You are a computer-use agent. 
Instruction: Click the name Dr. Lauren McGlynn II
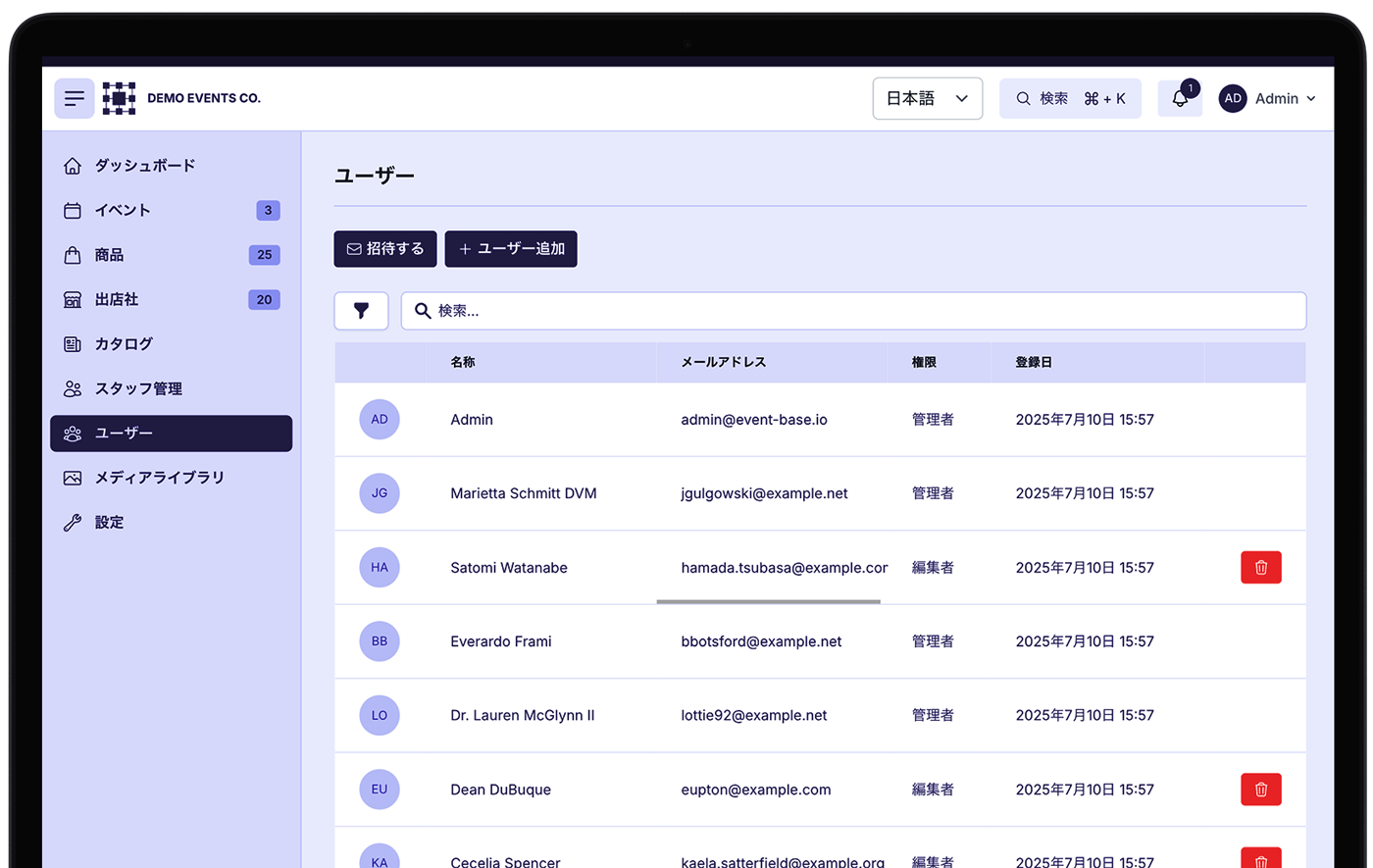click(x=523, y=716)
